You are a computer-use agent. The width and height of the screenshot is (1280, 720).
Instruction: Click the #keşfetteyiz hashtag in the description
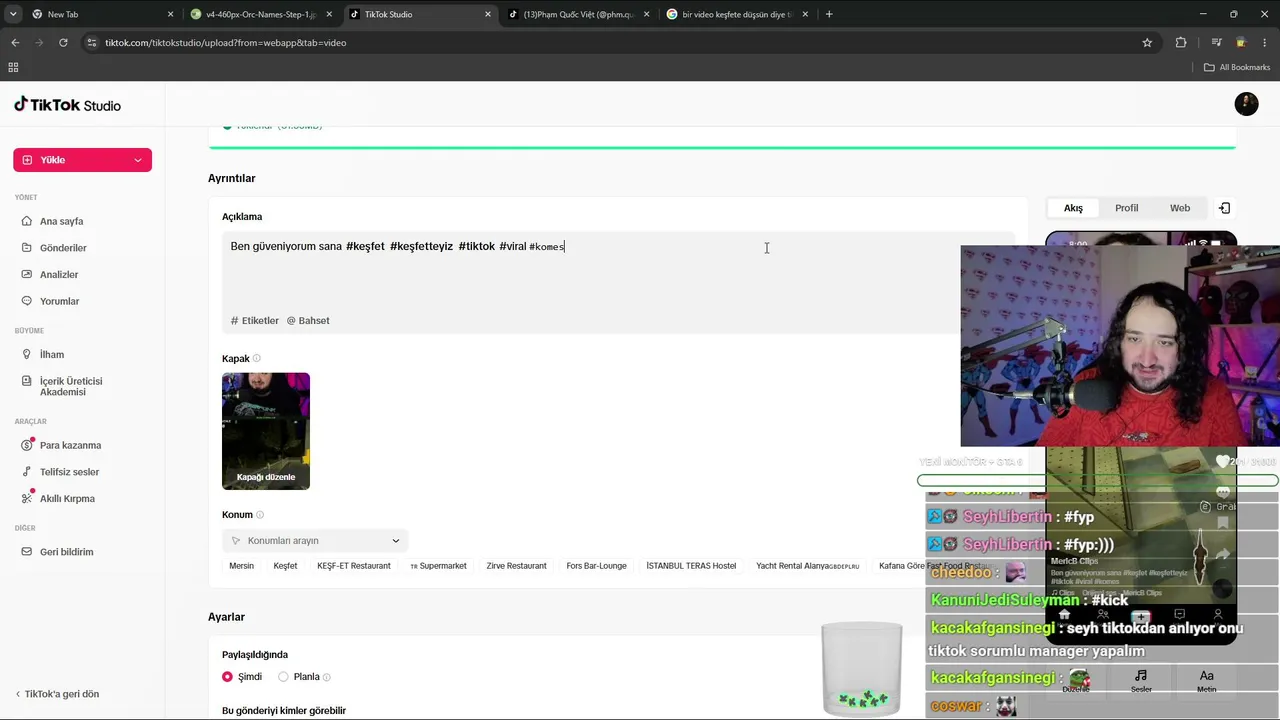pyautogui.click(x=421, y=246)
